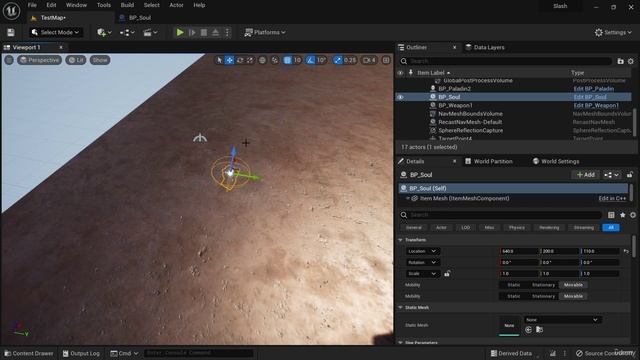Open the Output Log
Screen dimensions: 640x360
[81, 353]
